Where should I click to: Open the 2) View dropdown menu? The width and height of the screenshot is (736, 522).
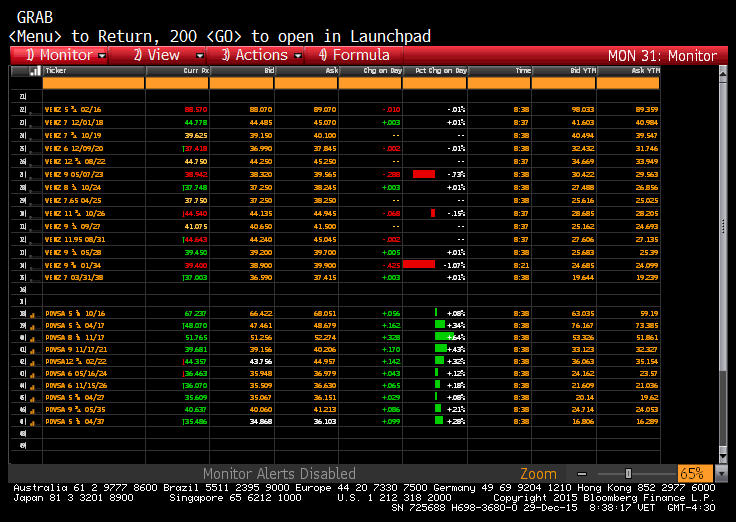[x=157, y=55]
